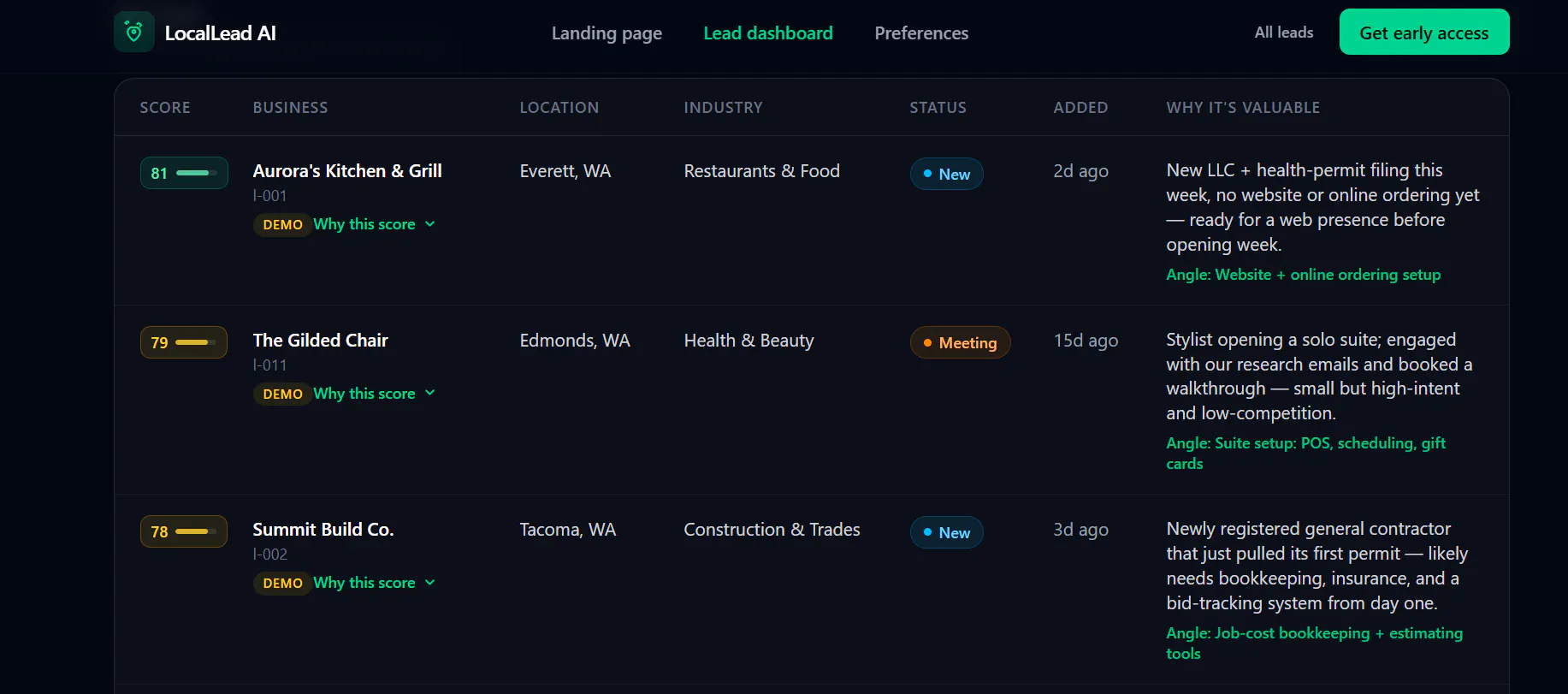Image resolution: width=1568 pixels, height=694 pixels.
Task: Click the lead ID l-001
Action: coord(269,196)
